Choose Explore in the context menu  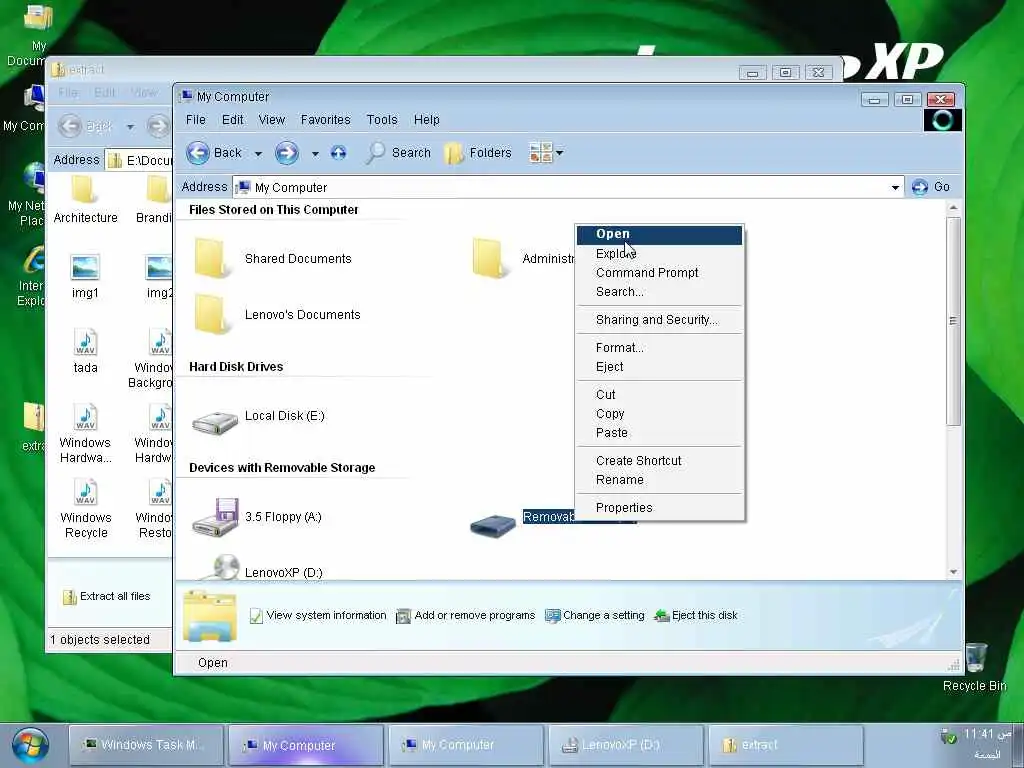660,253
